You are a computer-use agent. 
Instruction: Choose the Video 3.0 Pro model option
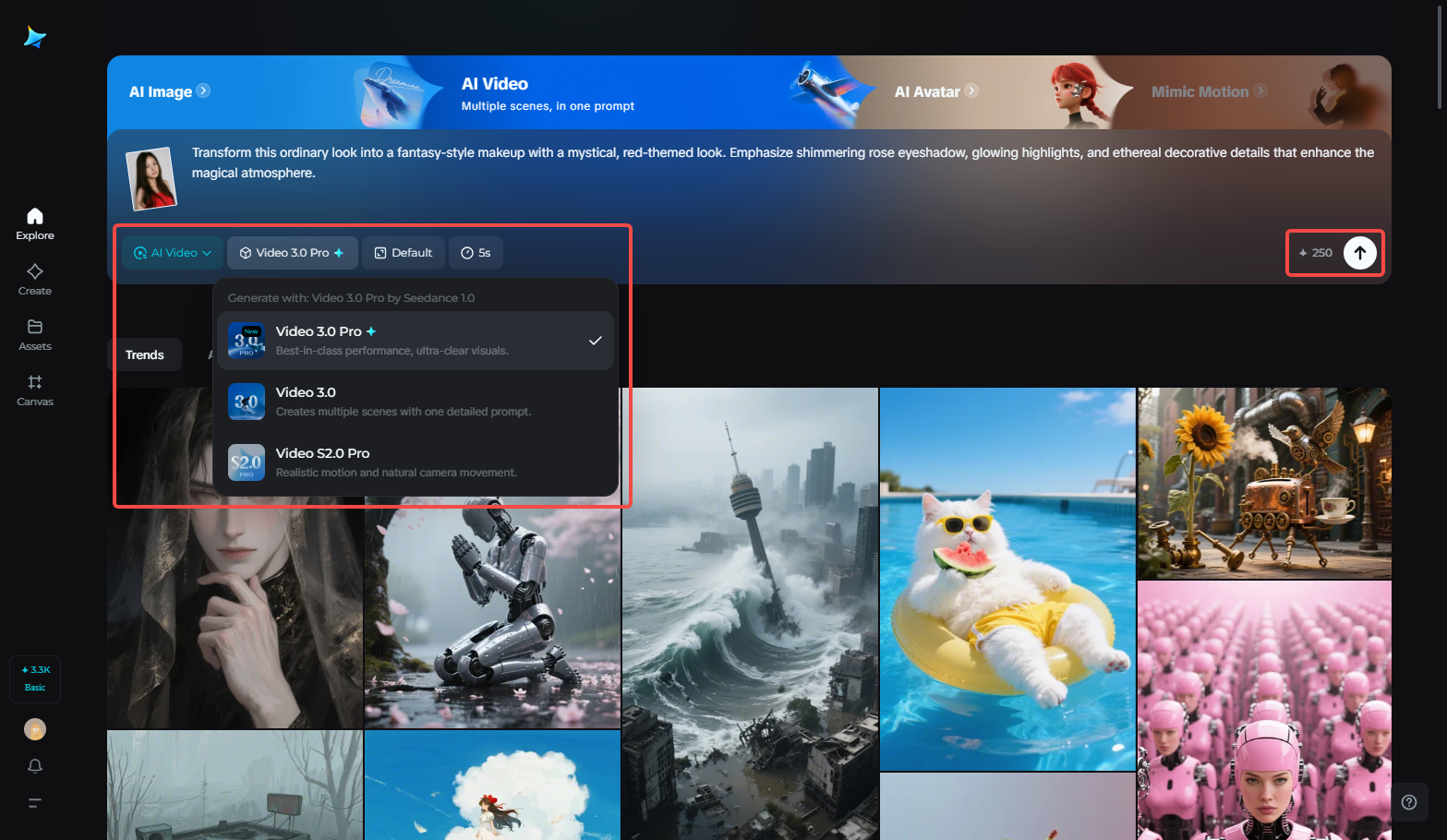coord(416,341)
